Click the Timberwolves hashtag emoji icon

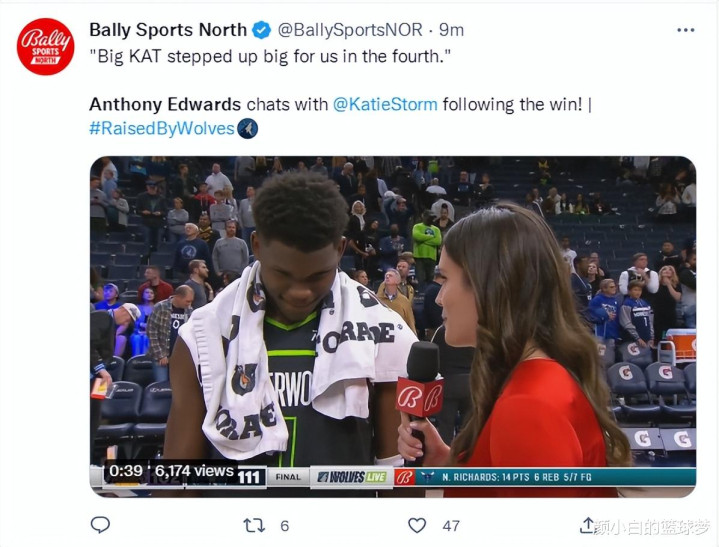(248, 128)
